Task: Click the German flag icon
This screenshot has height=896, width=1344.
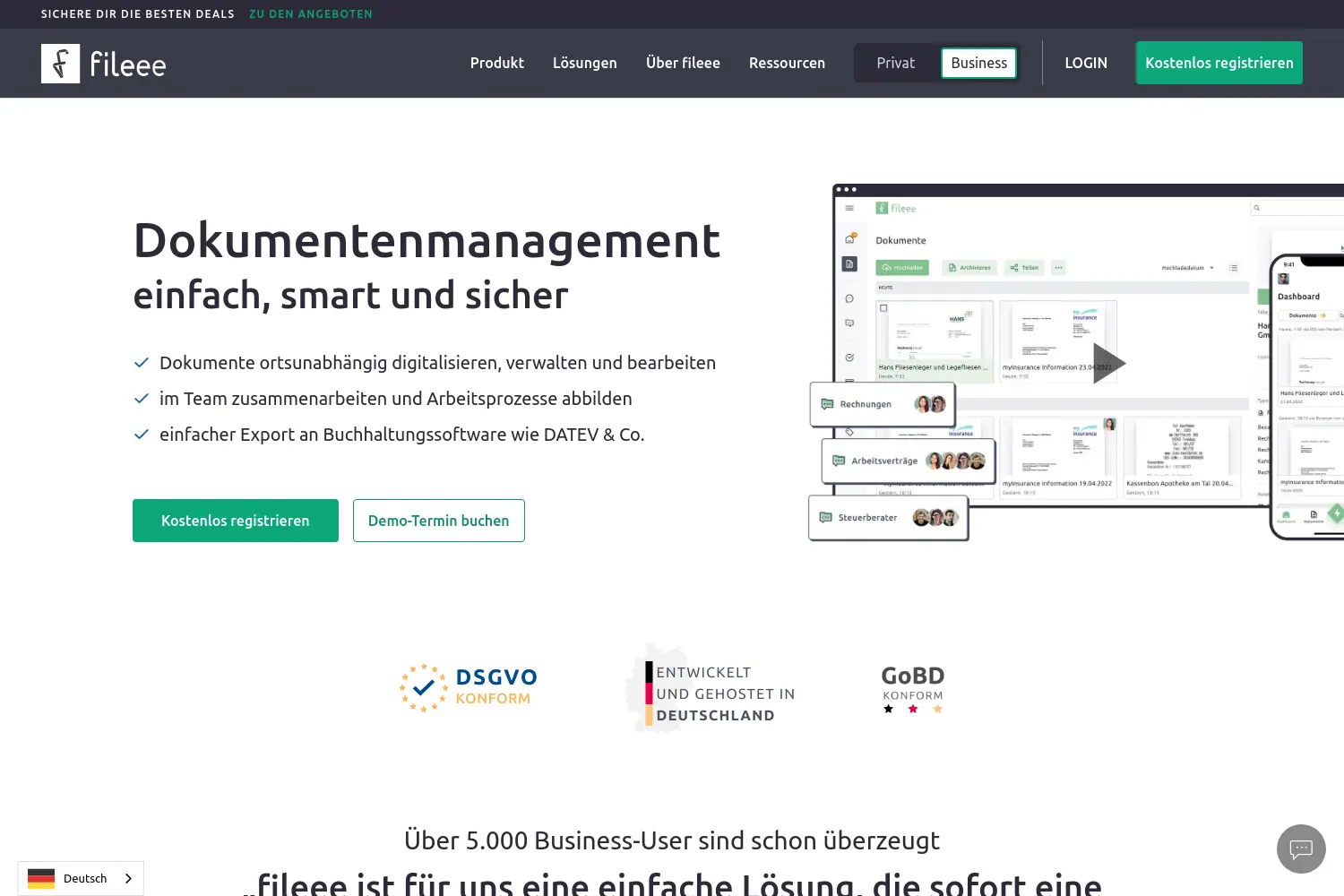Action: coord(41,878)
